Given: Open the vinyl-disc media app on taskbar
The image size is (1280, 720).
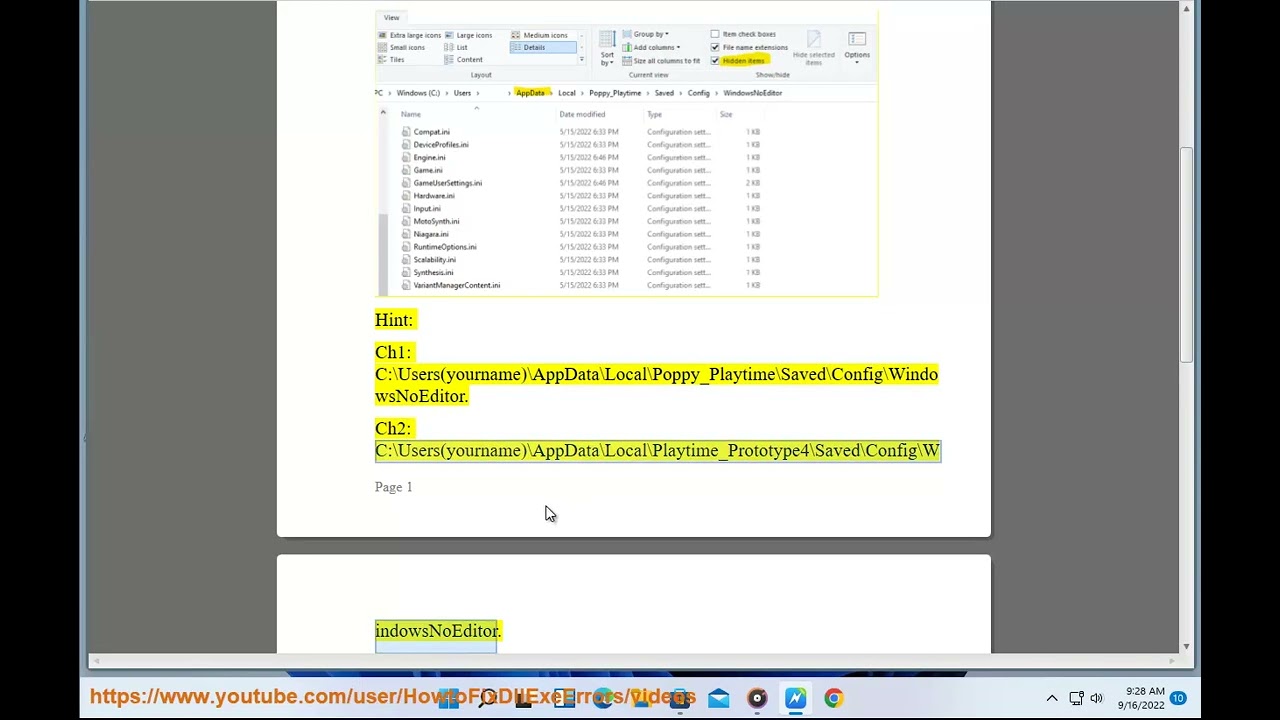Looking at the screenshot, I should [x=757, y=698].
